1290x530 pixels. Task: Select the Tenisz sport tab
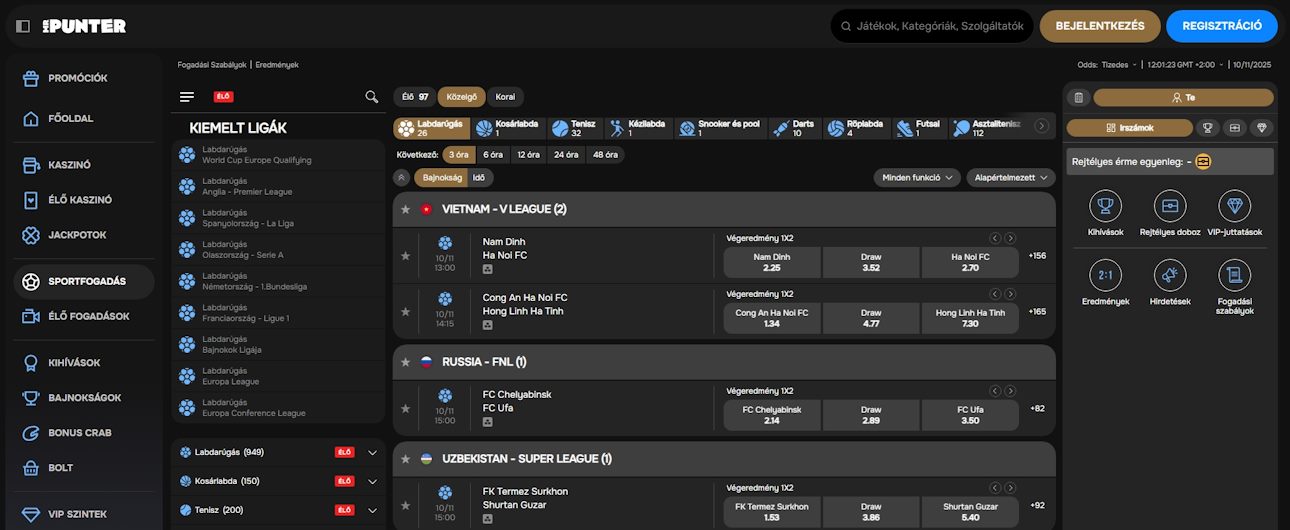click(573, 128)
